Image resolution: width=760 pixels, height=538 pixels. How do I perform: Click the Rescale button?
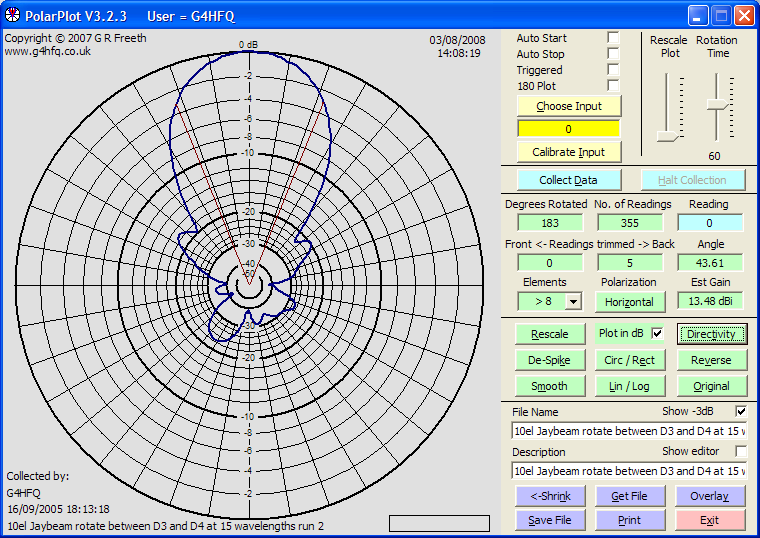coord(550,334)
